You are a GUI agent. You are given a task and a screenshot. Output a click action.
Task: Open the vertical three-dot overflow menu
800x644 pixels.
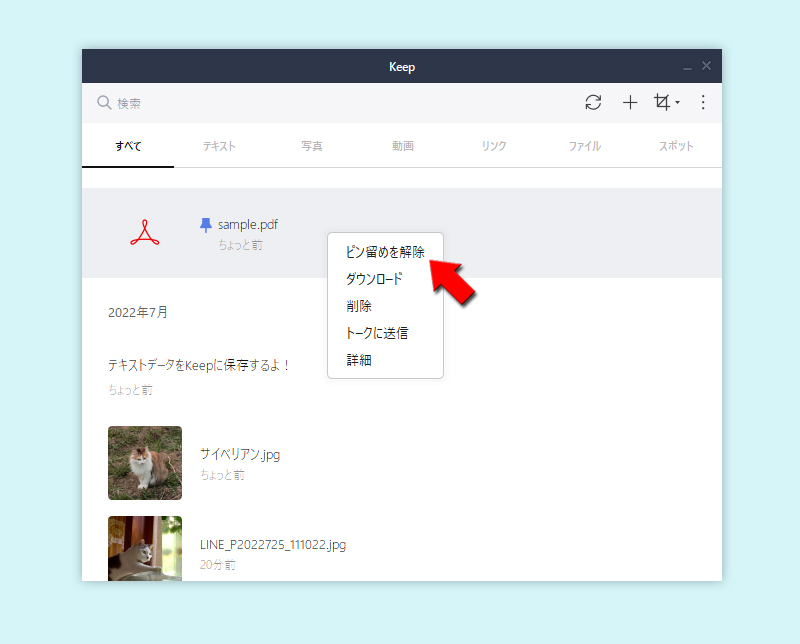(703, 102)
